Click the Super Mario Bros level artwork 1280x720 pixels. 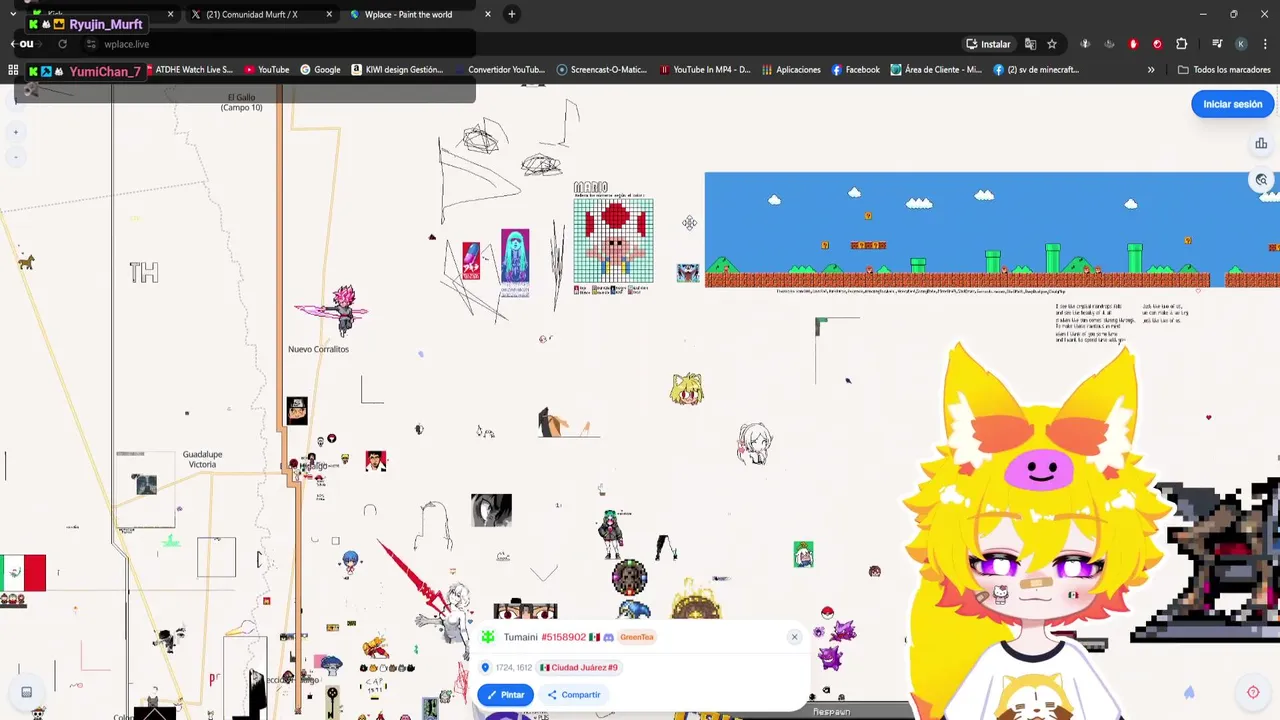[x=992, y=230]
